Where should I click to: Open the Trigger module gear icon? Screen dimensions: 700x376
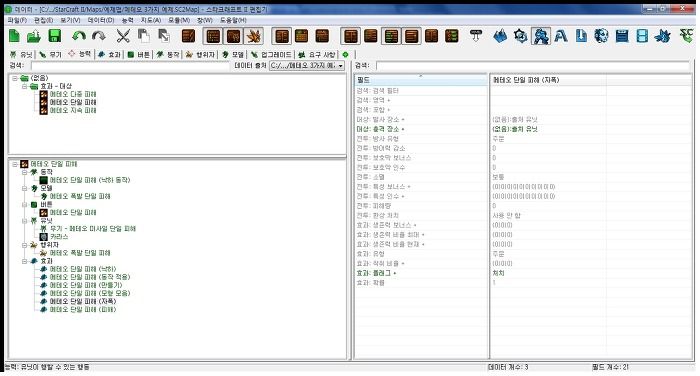(x=521, y=36)
